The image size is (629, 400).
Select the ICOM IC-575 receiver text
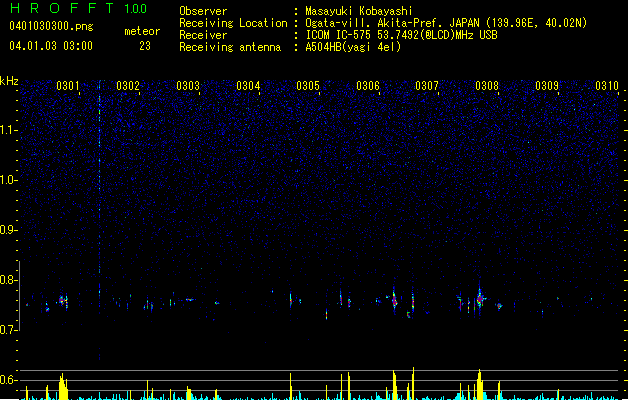tap(402, 35)
